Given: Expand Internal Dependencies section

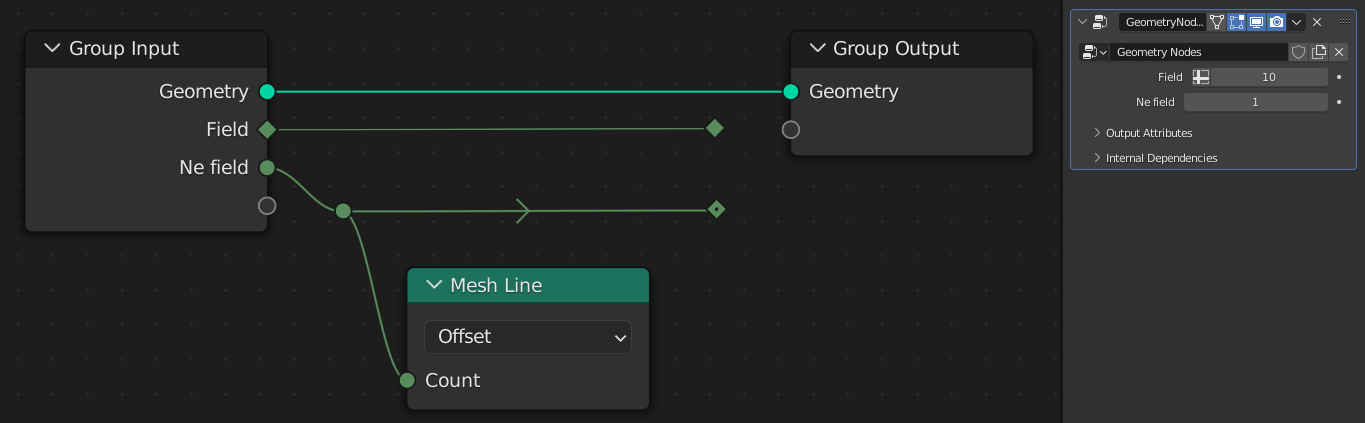Looking at the screenshot, I should [1161, 158].
